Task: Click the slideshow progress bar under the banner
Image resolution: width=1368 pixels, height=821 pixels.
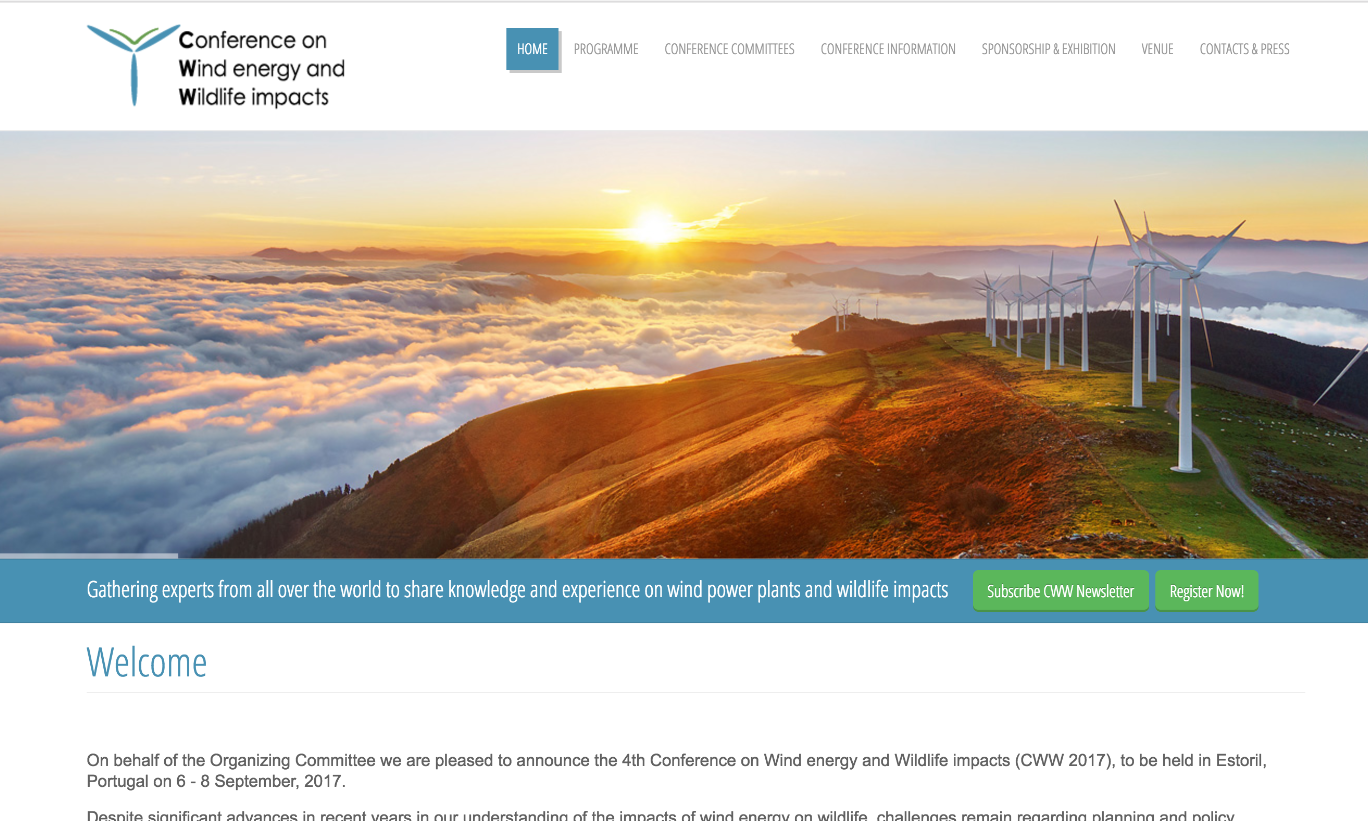Action: [x=89, y=556]
